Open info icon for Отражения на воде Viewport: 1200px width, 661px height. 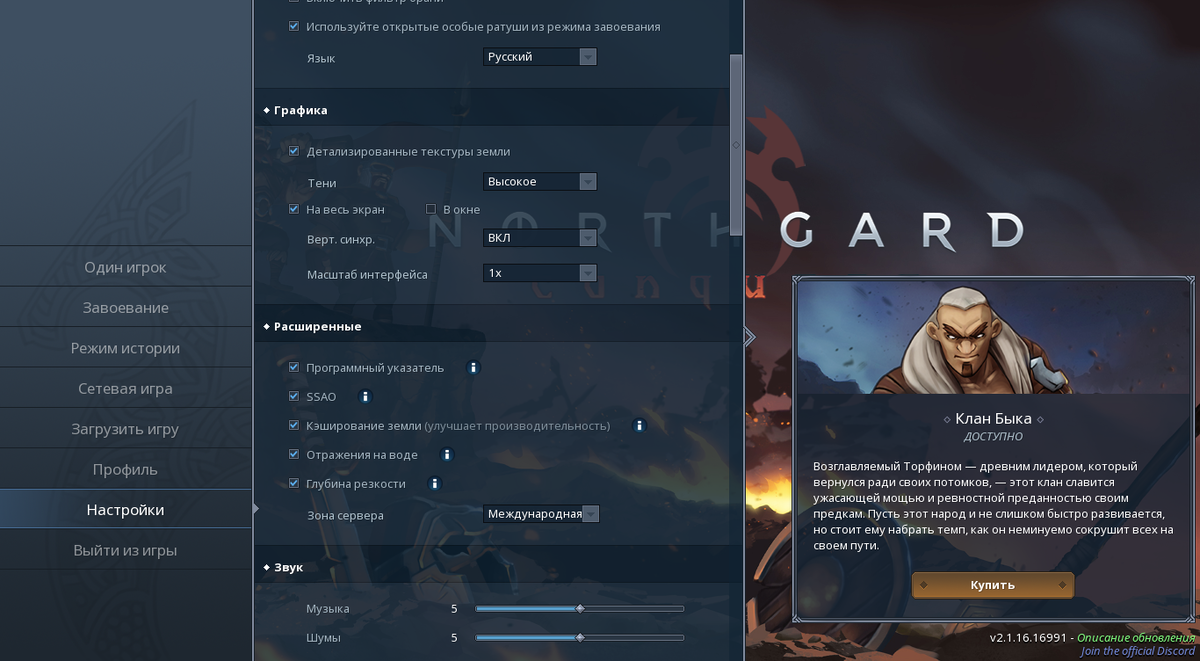click(x=447, y=455)
